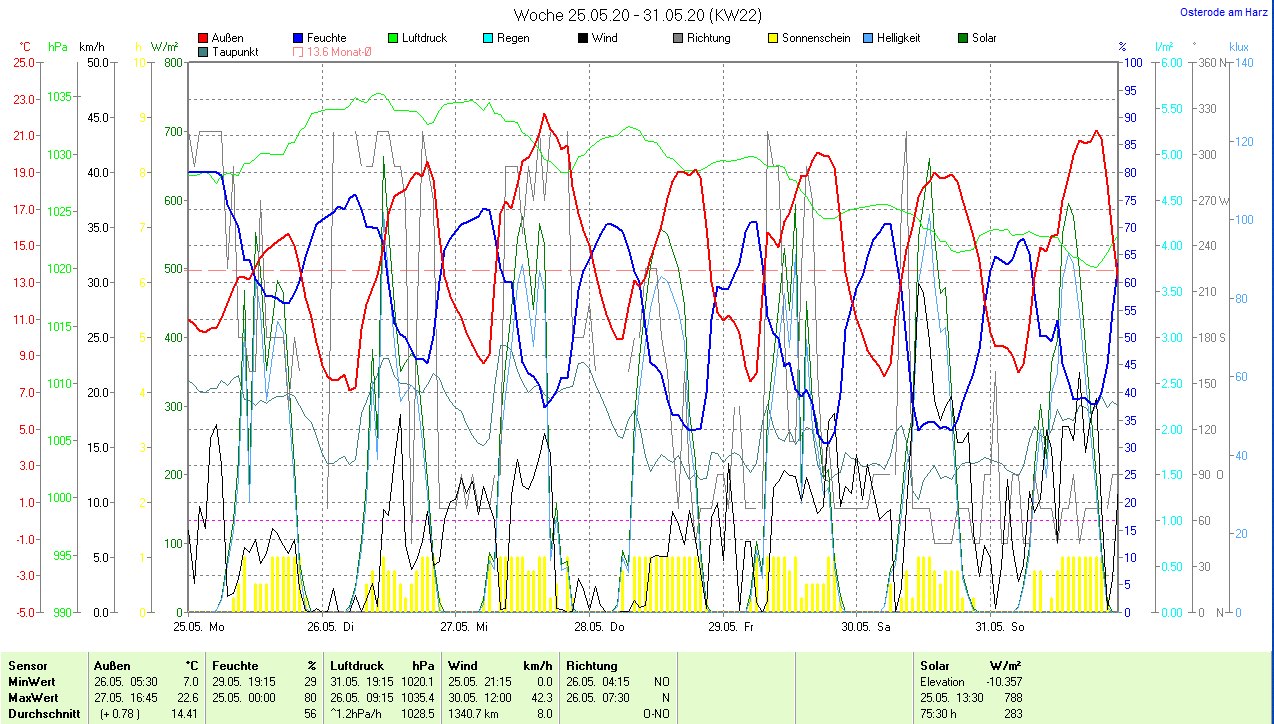Select the MaxWert row label
Viewport: 1274px width, 724px height.
tap(34, 697)
